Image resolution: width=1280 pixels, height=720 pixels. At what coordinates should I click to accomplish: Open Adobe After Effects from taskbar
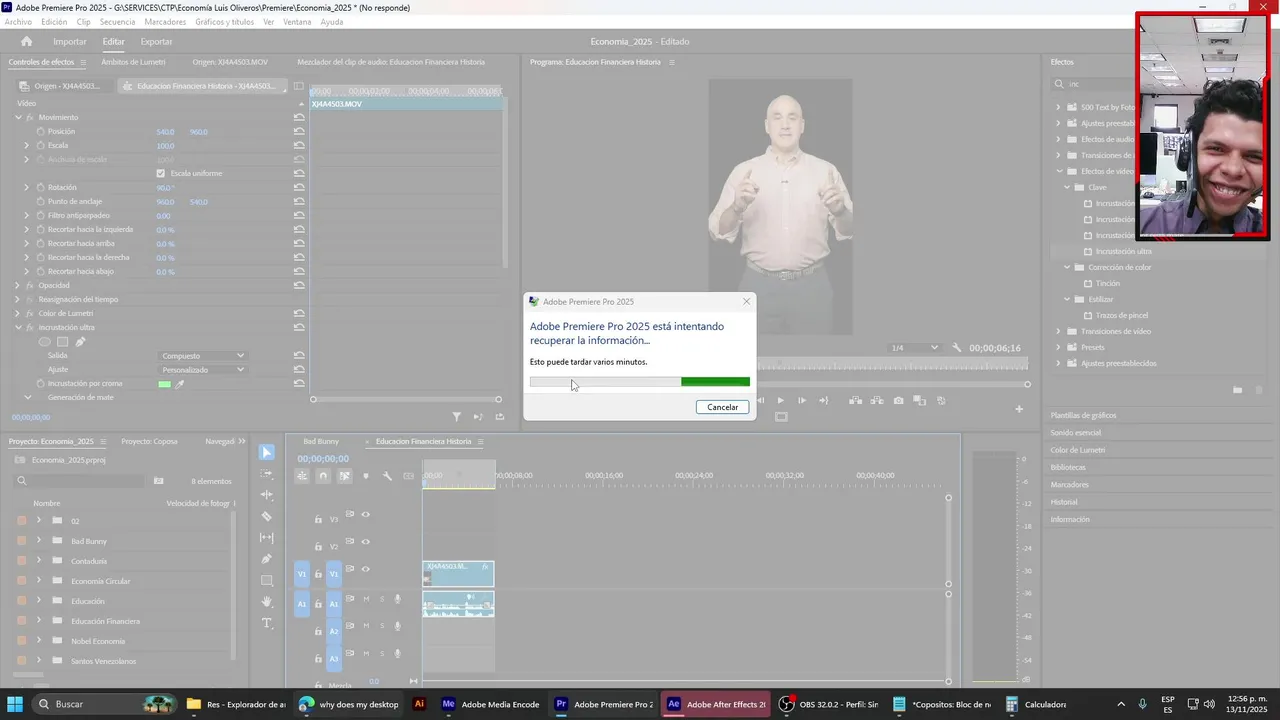[716, 704]
